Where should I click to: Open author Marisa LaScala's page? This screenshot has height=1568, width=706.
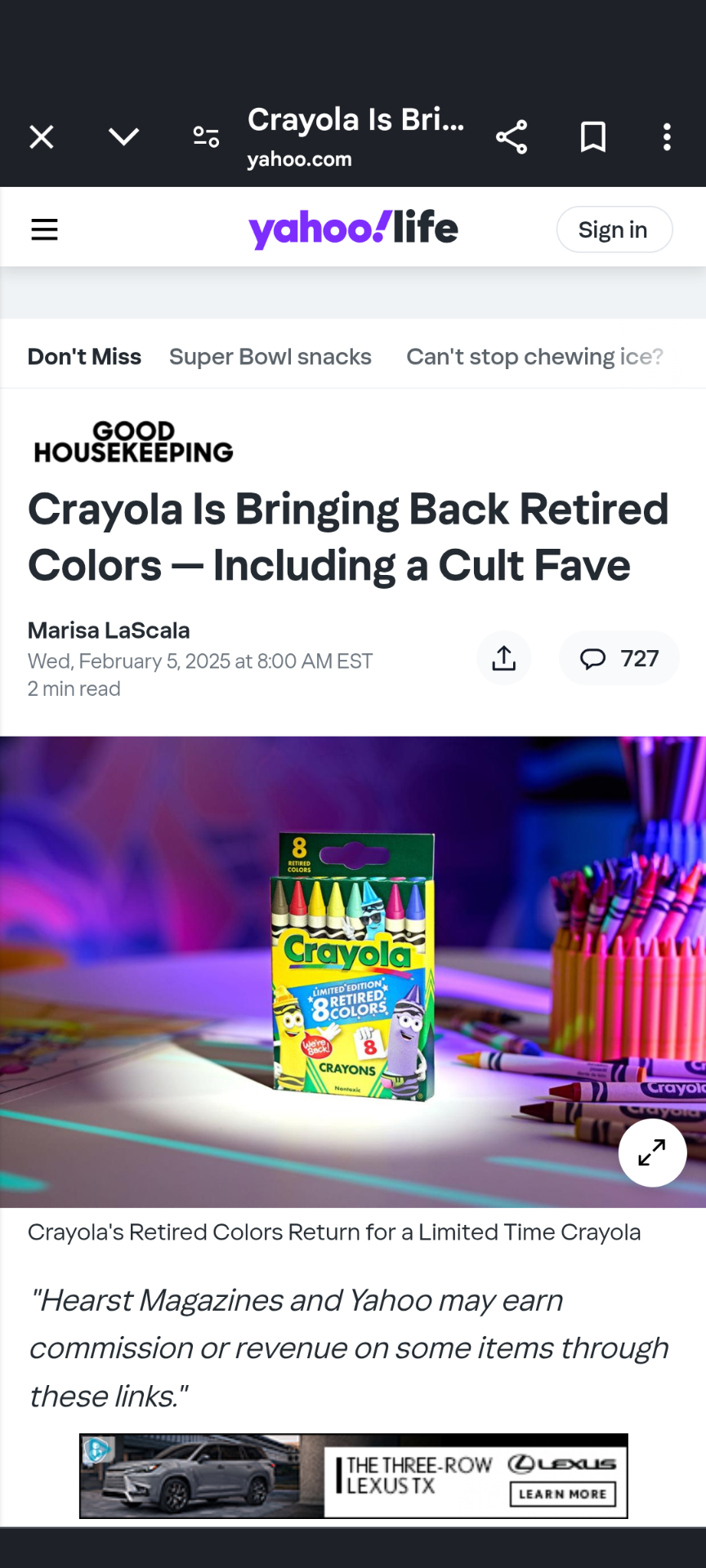[x=109, y=630]
